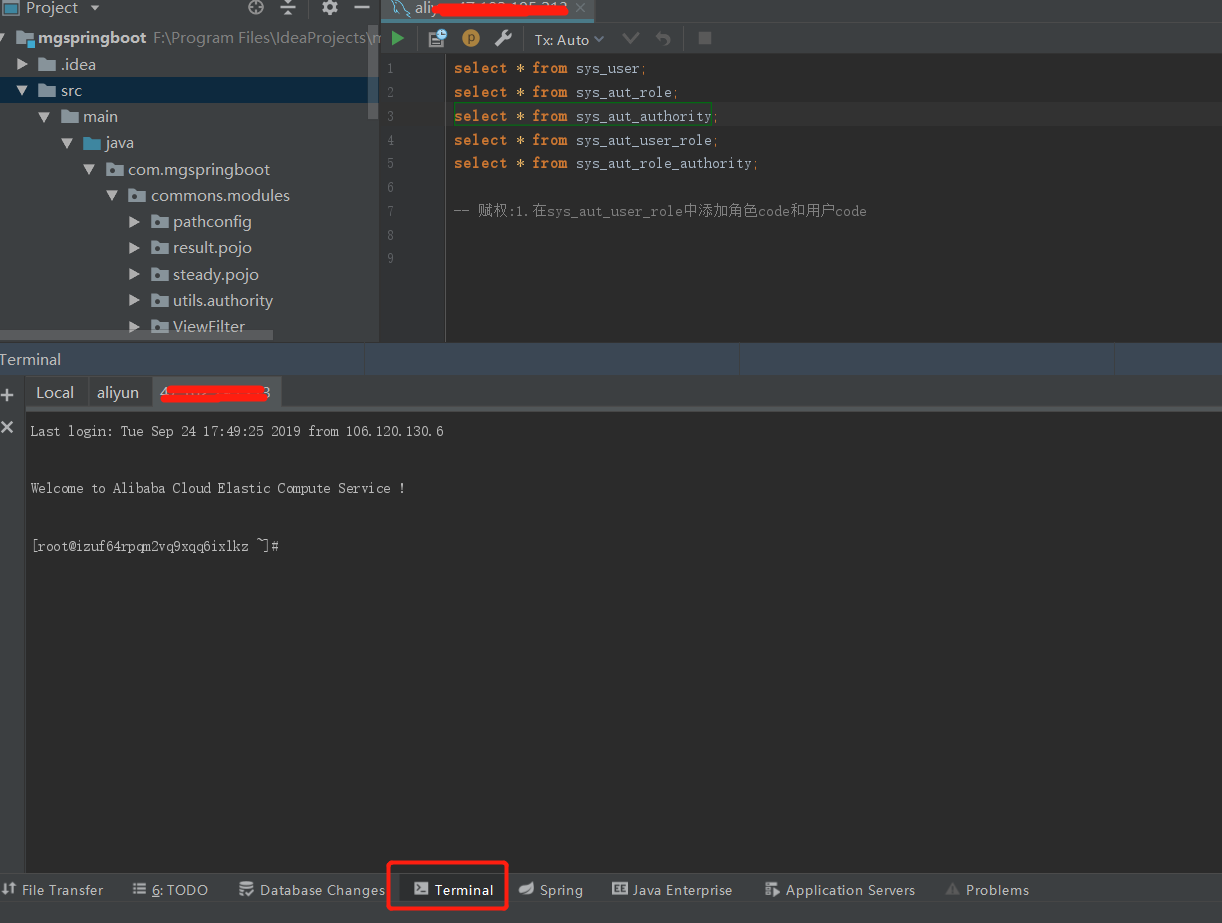Collapse all nodes in Project tree
Image resolution: width=1222 pixels, height=923 pixels.
coord(289,8)
